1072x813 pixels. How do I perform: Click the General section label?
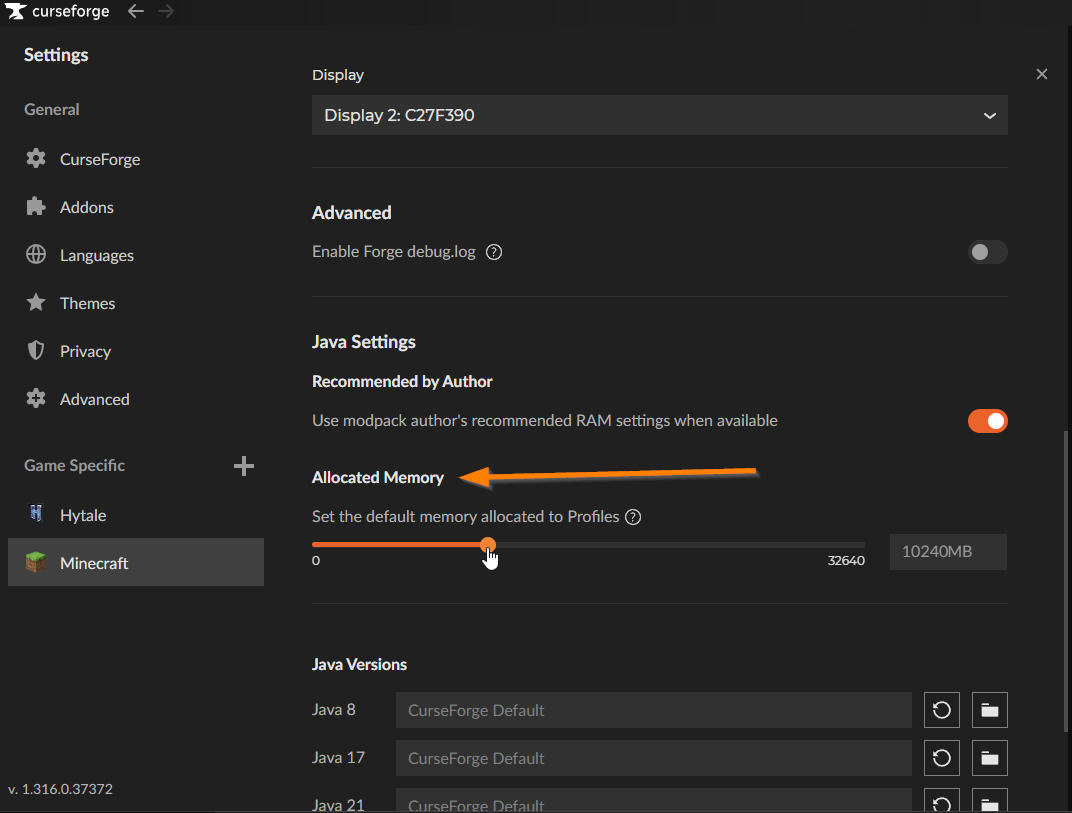(51, 109)
